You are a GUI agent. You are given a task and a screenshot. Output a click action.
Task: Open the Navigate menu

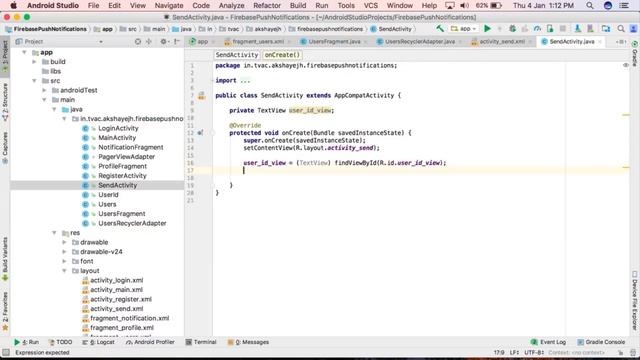tap(169, 5)
